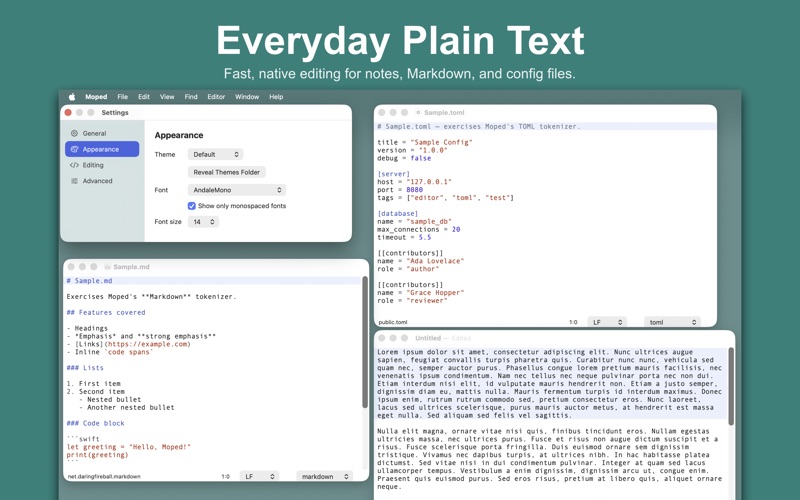Click '### Lists' heading in Sample.md
The height and width of the screenshot is (500, 800).
85,367
